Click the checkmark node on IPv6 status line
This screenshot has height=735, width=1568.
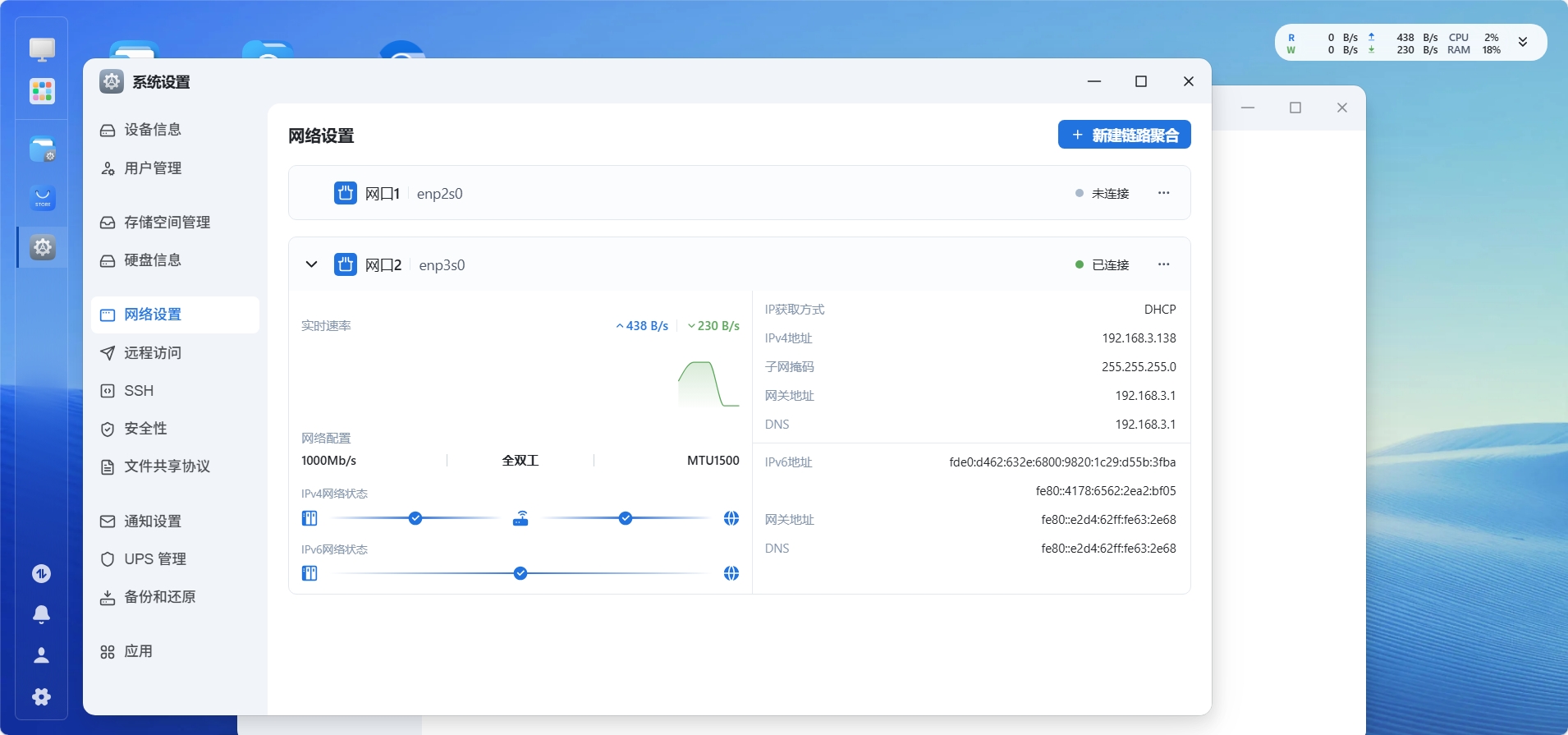point(520,573)
